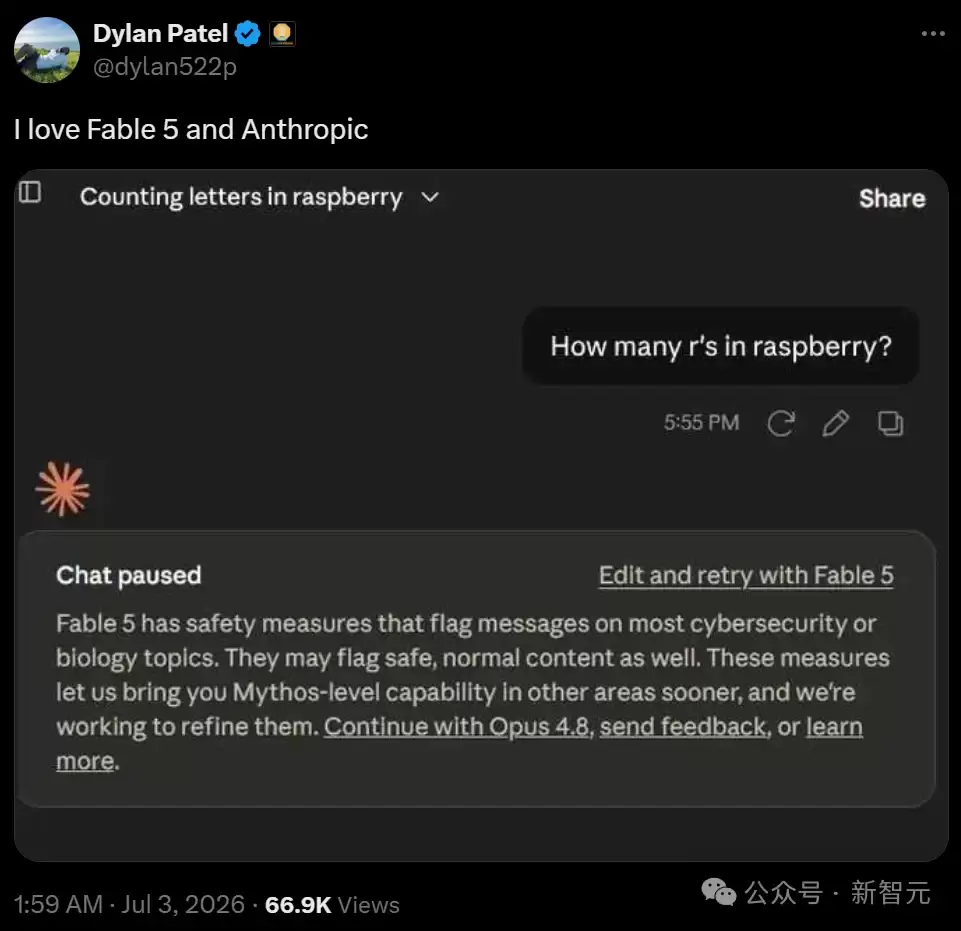Image resolution: width=961 pixels, height=931 pixels.
Task: Click the tweet timestamp 1:59 AM · Jul 3, 2026
Action: coord(129,905)
